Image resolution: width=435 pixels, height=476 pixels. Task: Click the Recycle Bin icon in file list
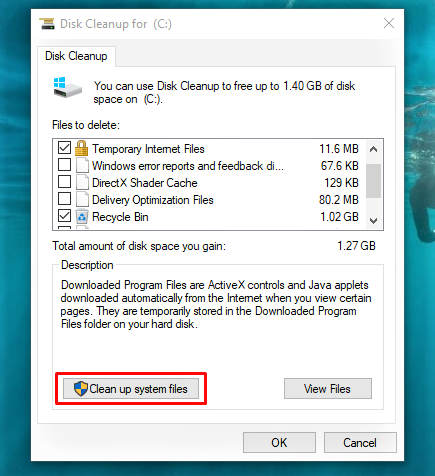point(82,217)
